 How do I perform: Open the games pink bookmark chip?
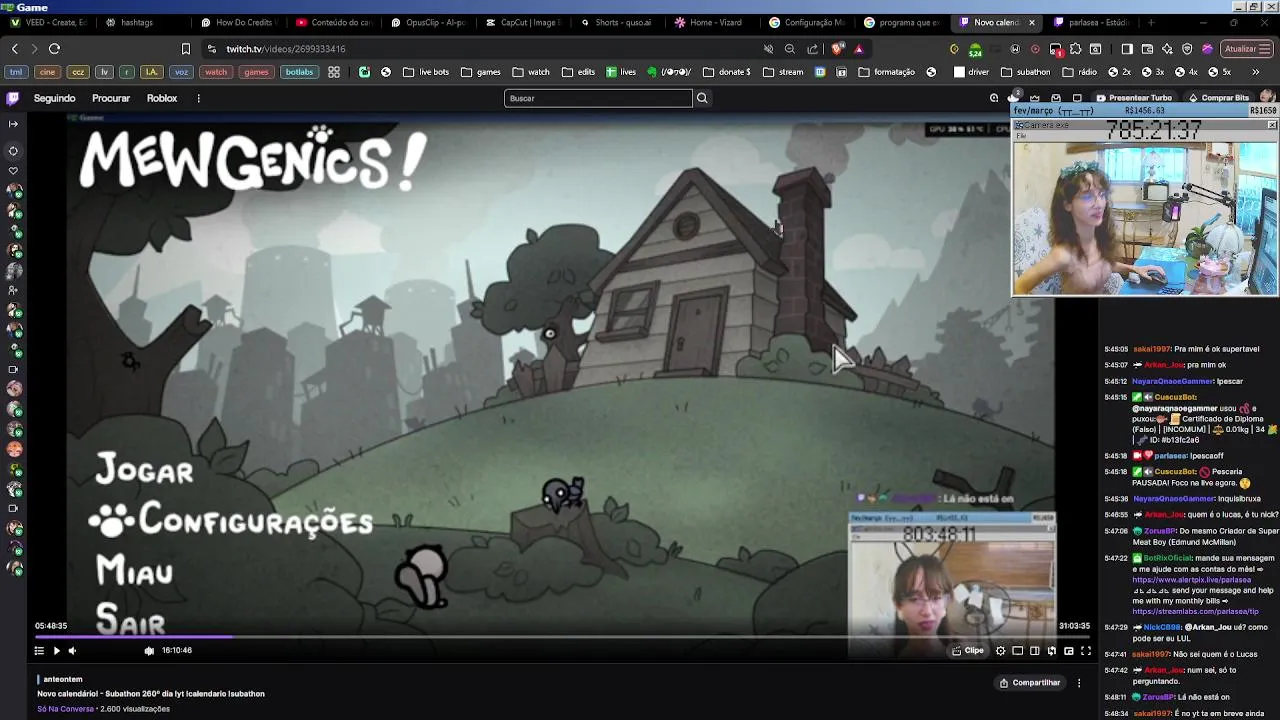(x=256, y=72)
